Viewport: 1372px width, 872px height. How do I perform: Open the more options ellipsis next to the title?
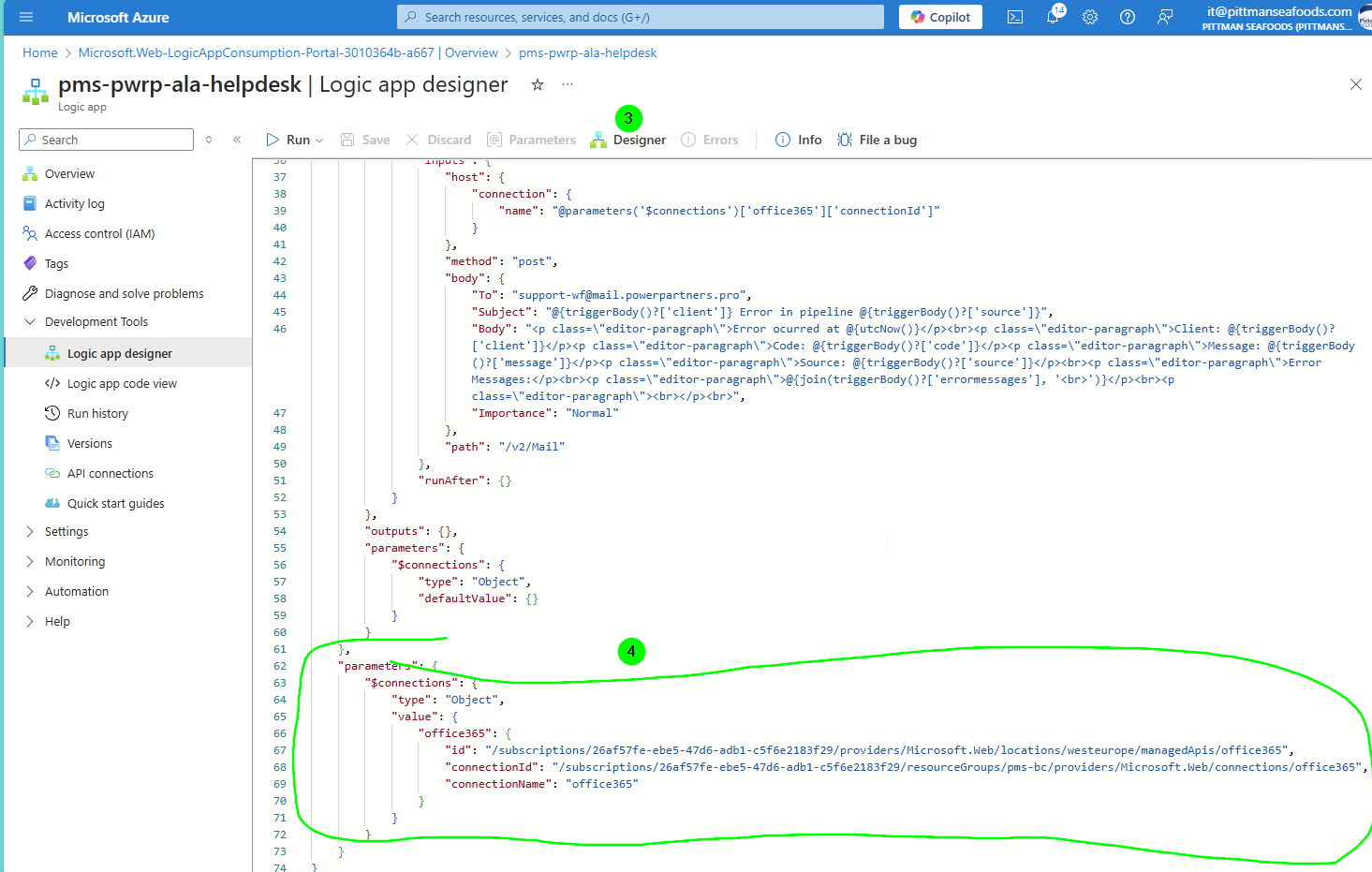[x=568, y=84]
